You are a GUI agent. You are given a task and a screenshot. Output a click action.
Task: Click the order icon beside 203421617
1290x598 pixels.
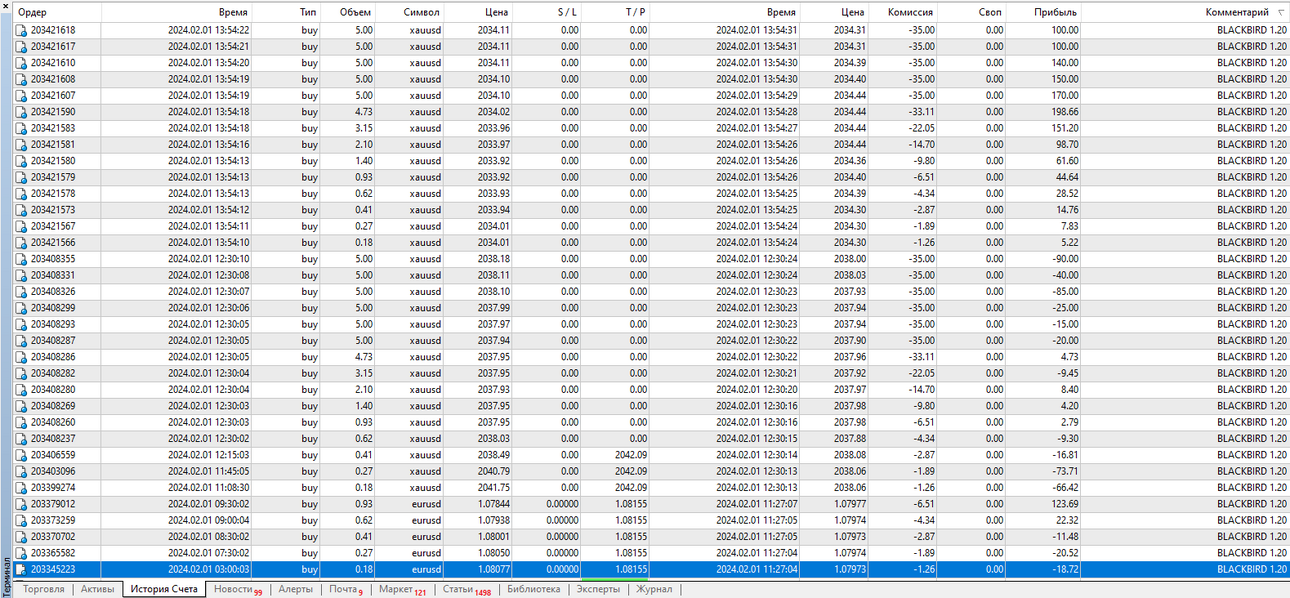(x=21, y=46)
